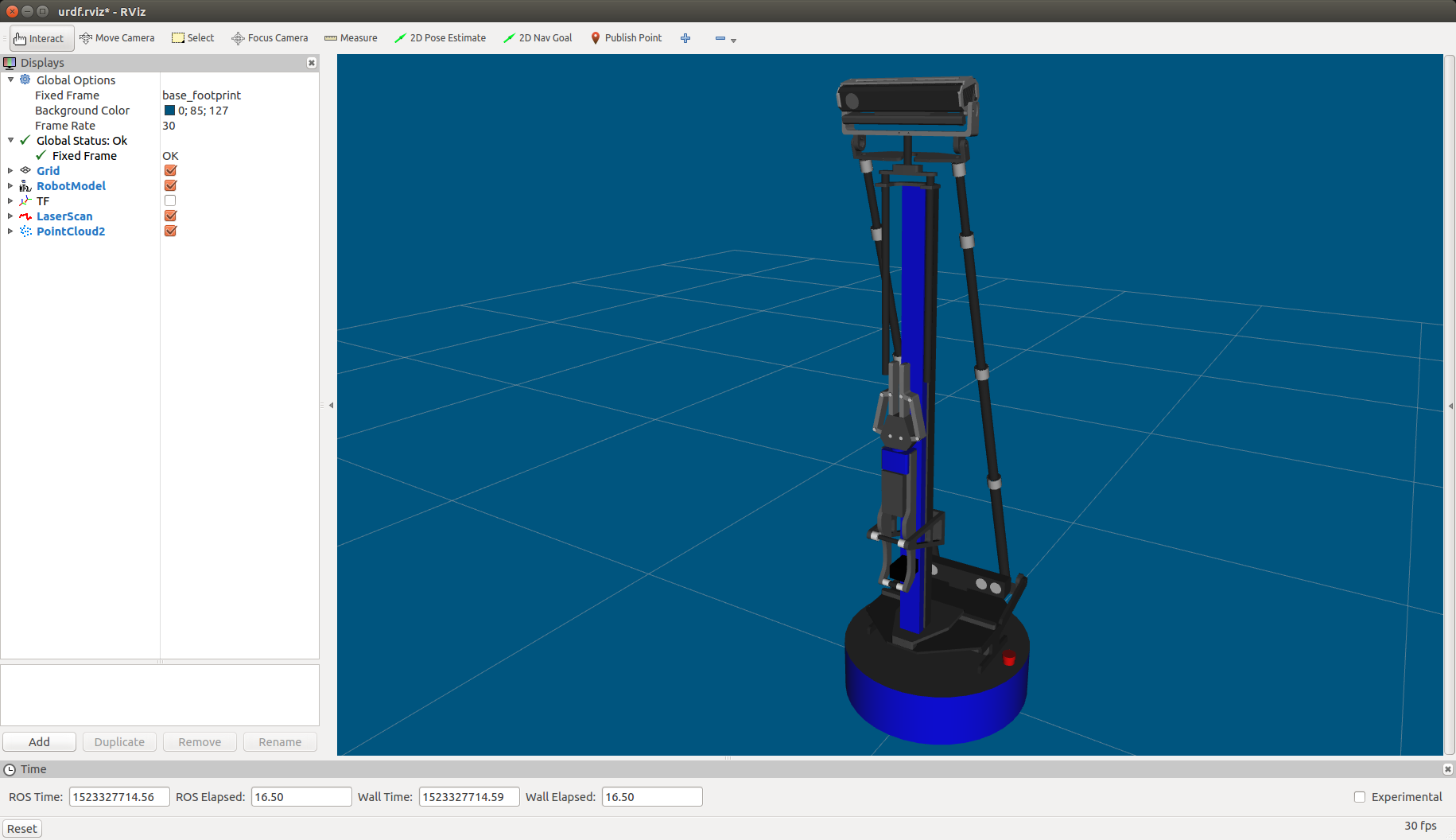Viewport: 1456px width, 840px height.
Task: Collapse the Global Options section
Action: 10,80
